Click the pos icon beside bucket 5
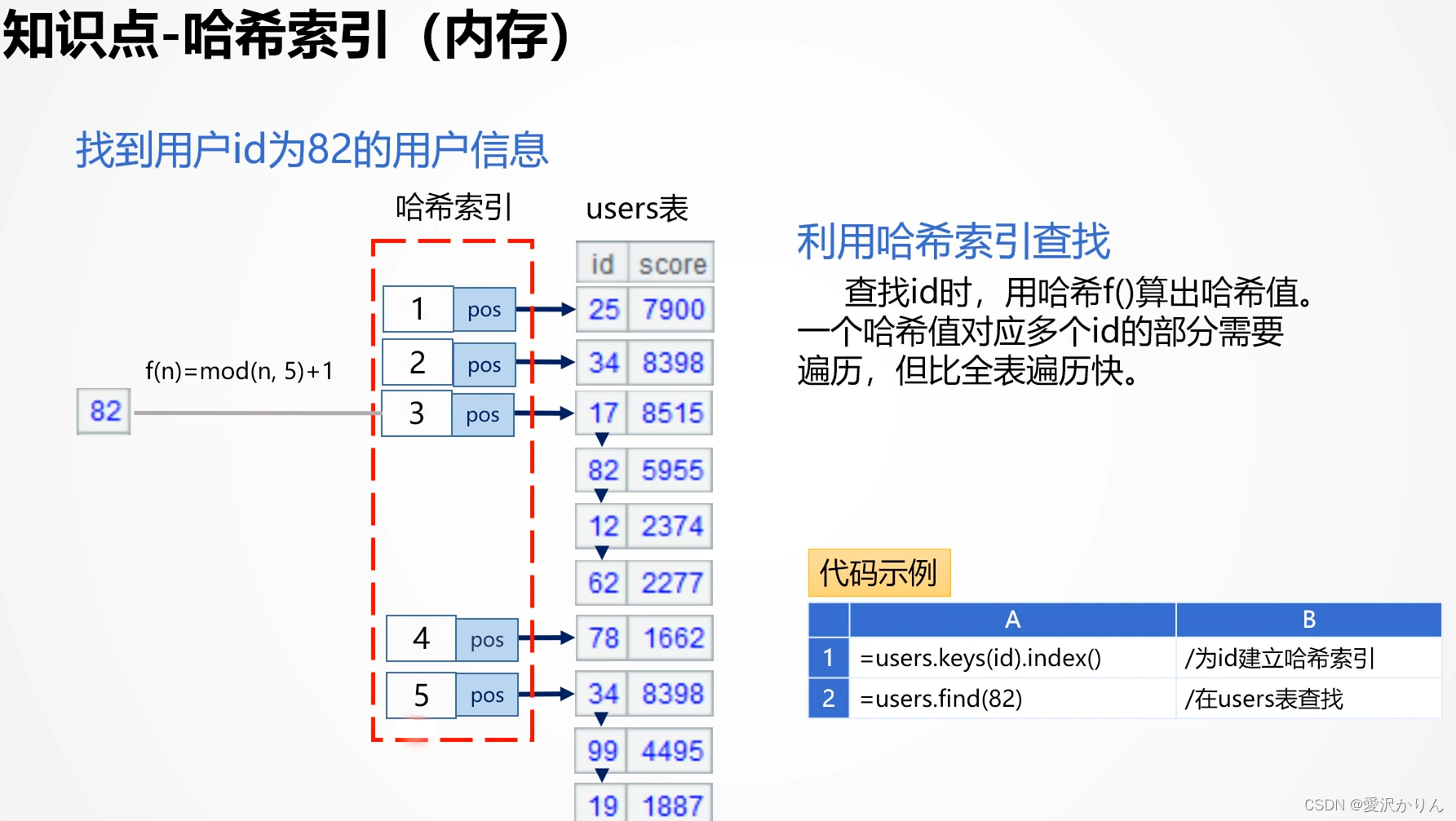This screenshot has height=821, width=1456. [487, 695]
